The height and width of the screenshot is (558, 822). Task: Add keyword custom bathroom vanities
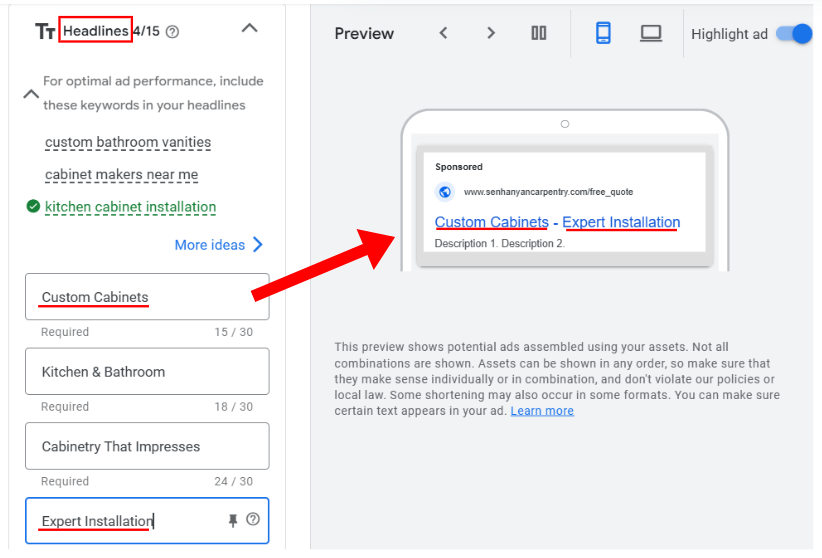(x=128, y=142)
